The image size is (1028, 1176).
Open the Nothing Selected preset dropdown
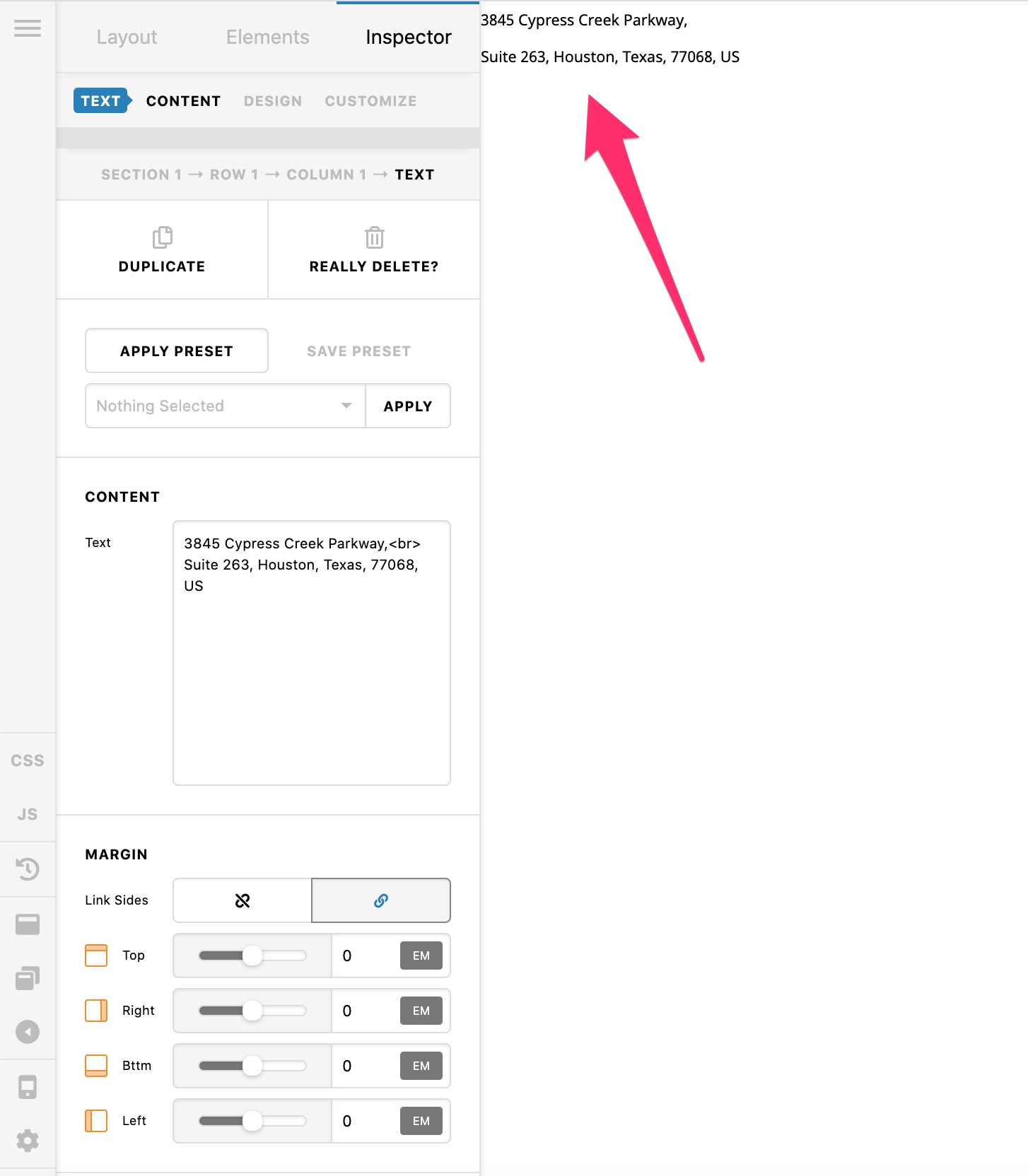(225, 406)
